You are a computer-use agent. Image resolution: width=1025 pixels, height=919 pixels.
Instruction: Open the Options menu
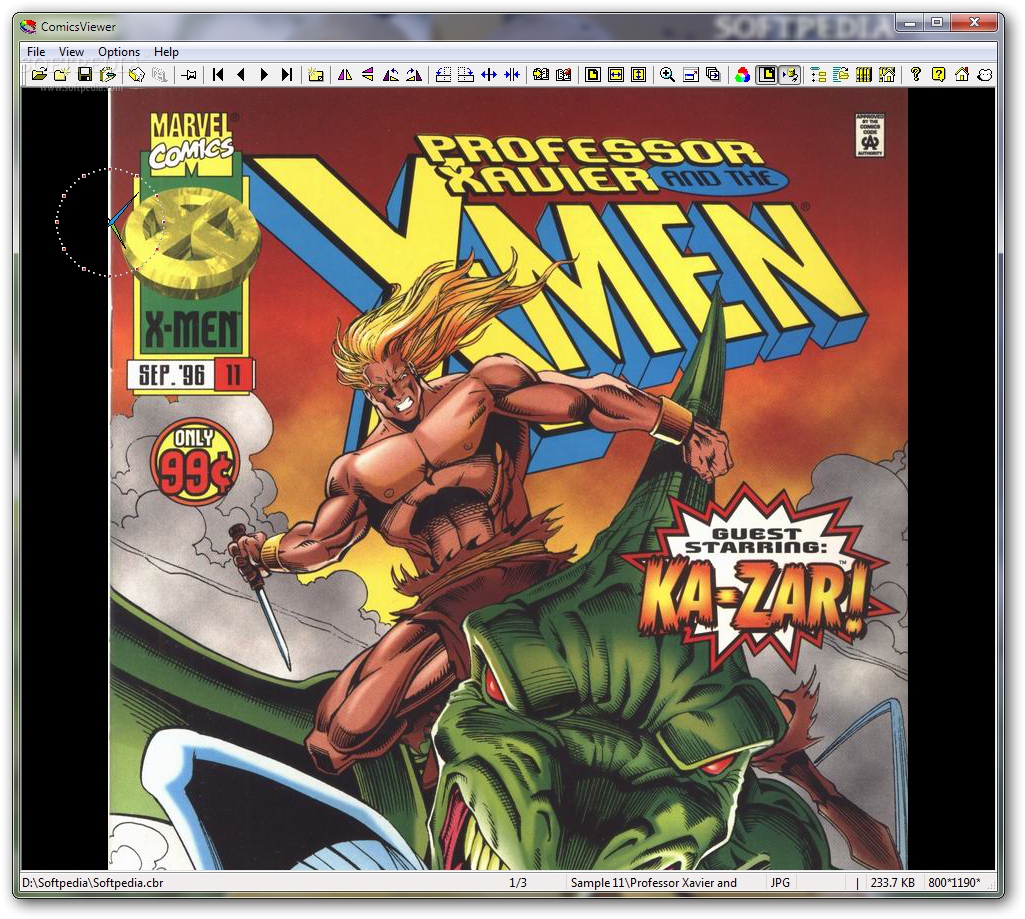pyautogui.click(x=119, y=52)
